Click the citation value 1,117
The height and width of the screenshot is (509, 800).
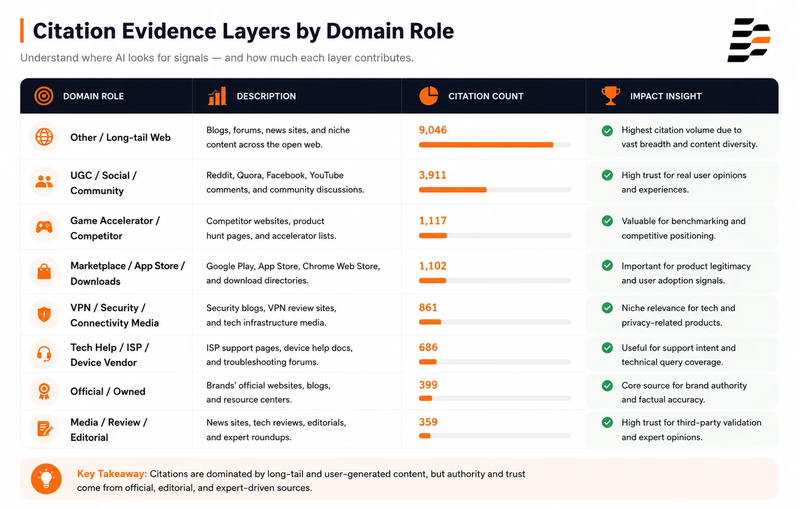[x=433, y=221]
